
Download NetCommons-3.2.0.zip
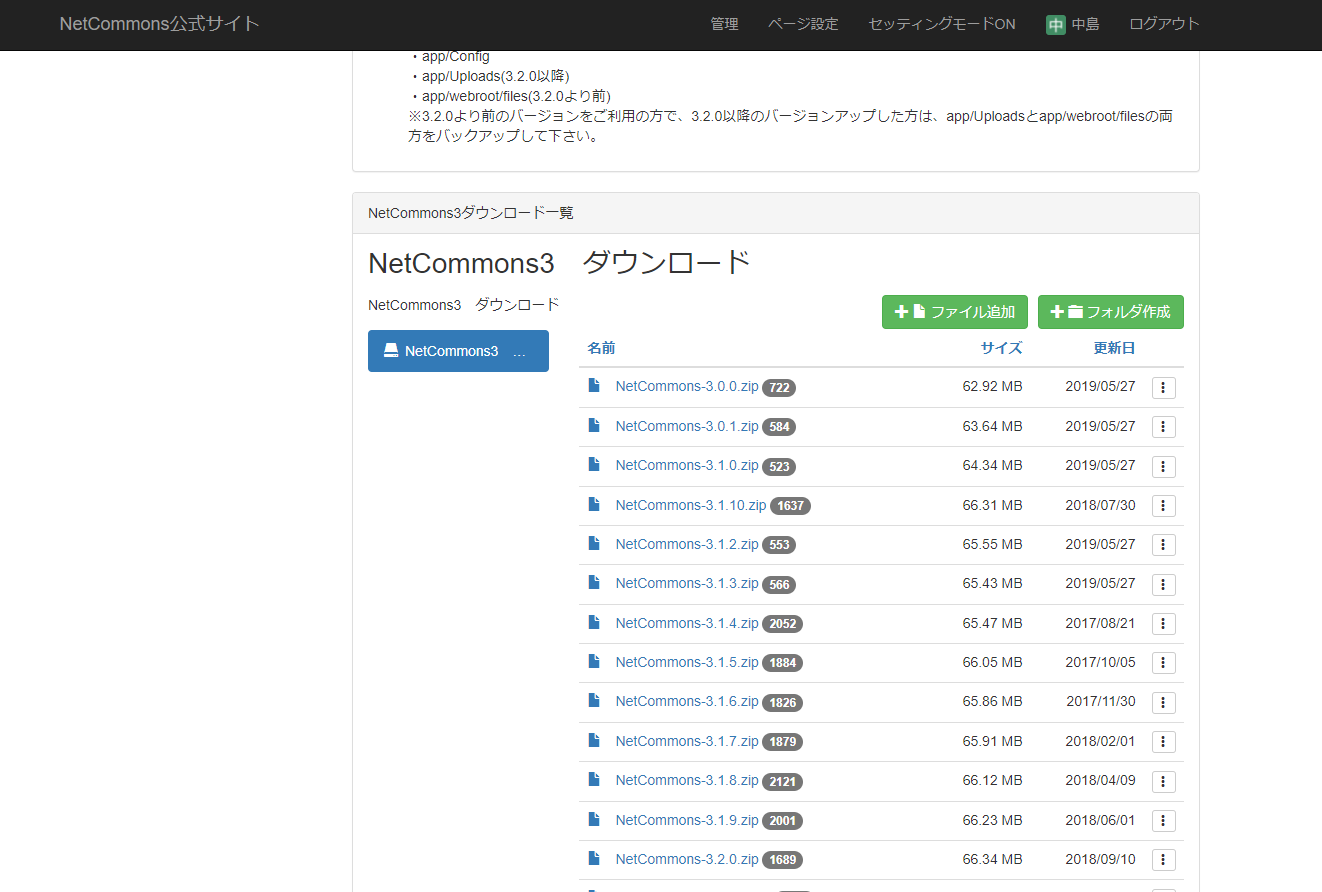point(687,859)
